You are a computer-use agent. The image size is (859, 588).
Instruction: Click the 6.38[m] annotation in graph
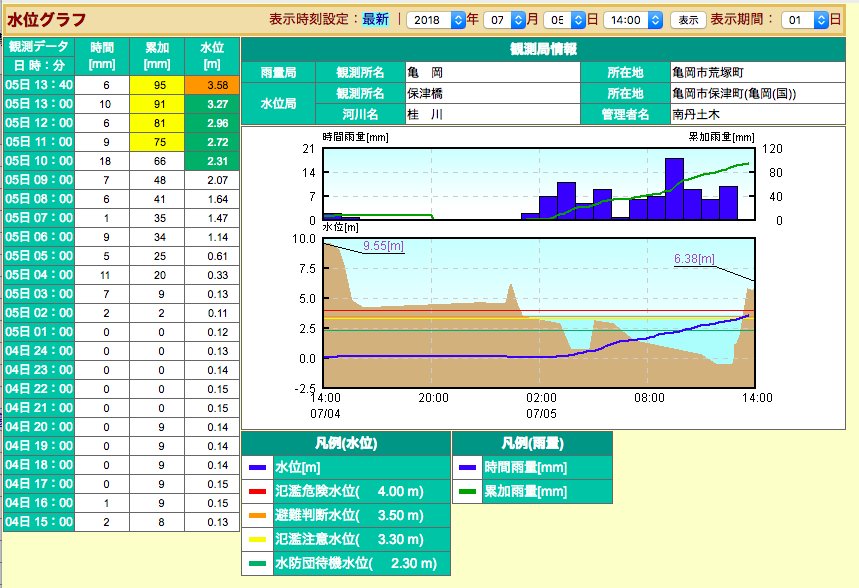(694, 259)
